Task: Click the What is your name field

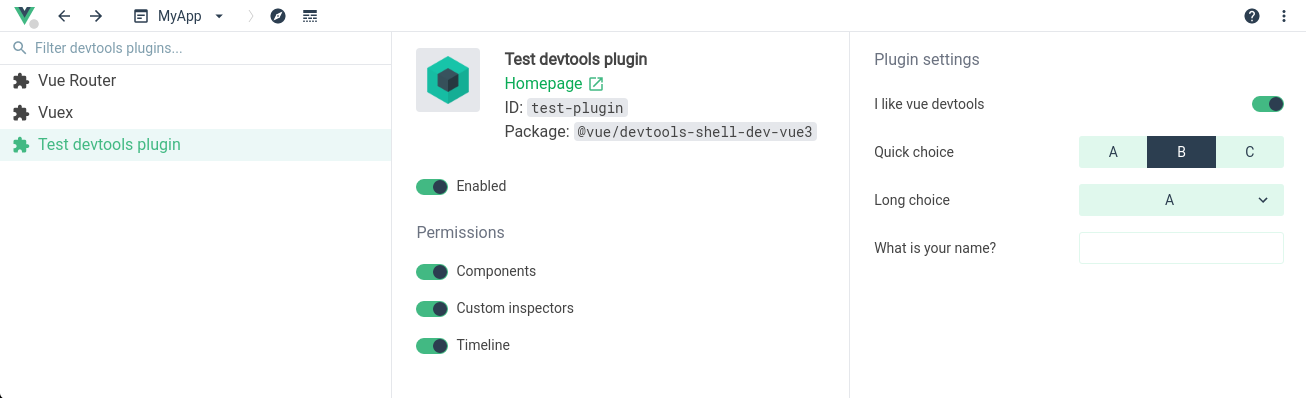Action: coord(1181,248)
